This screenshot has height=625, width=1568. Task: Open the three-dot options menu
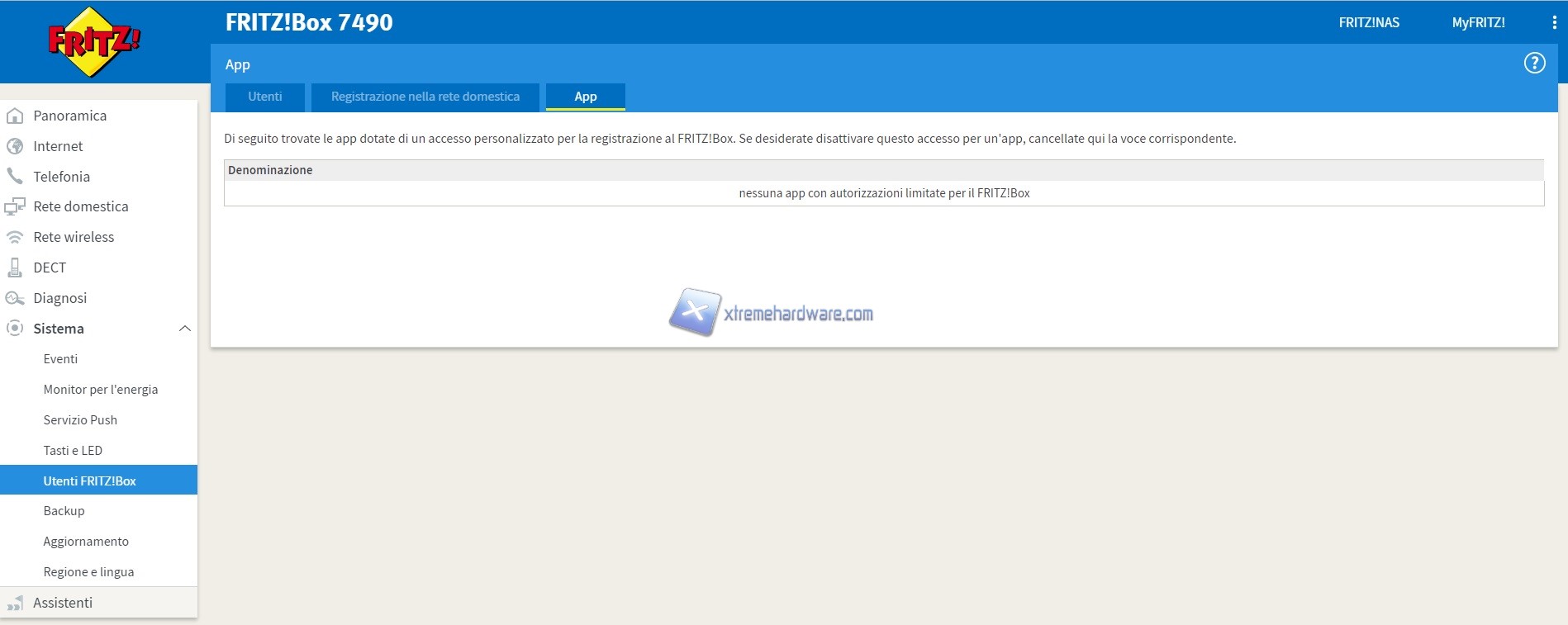pos(1554,23)
